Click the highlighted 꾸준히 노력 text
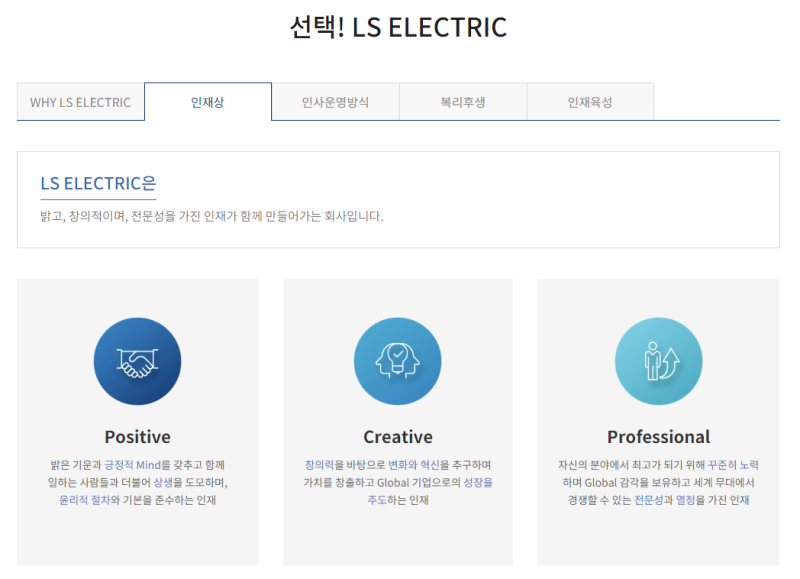800x579 pixels. pyautogui.click(x=732, y=465)
